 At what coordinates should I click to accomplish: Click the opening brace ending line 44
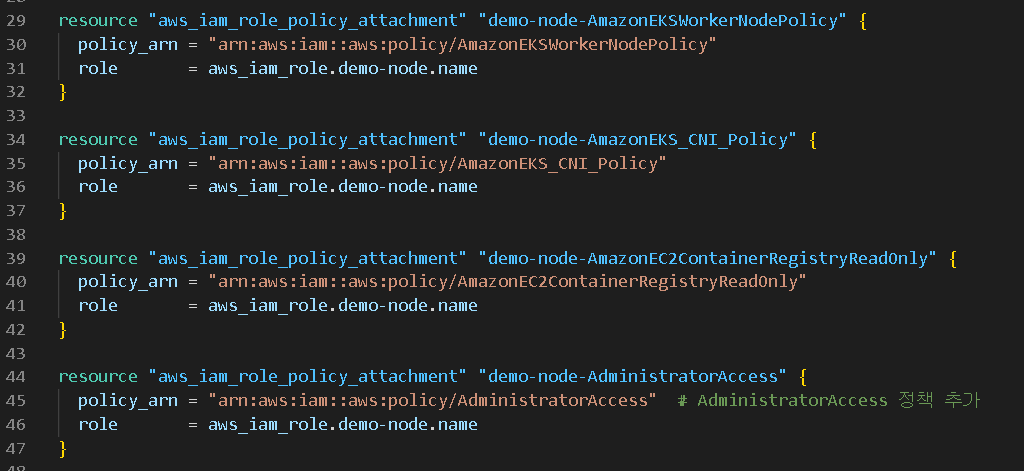coord(803,377)
